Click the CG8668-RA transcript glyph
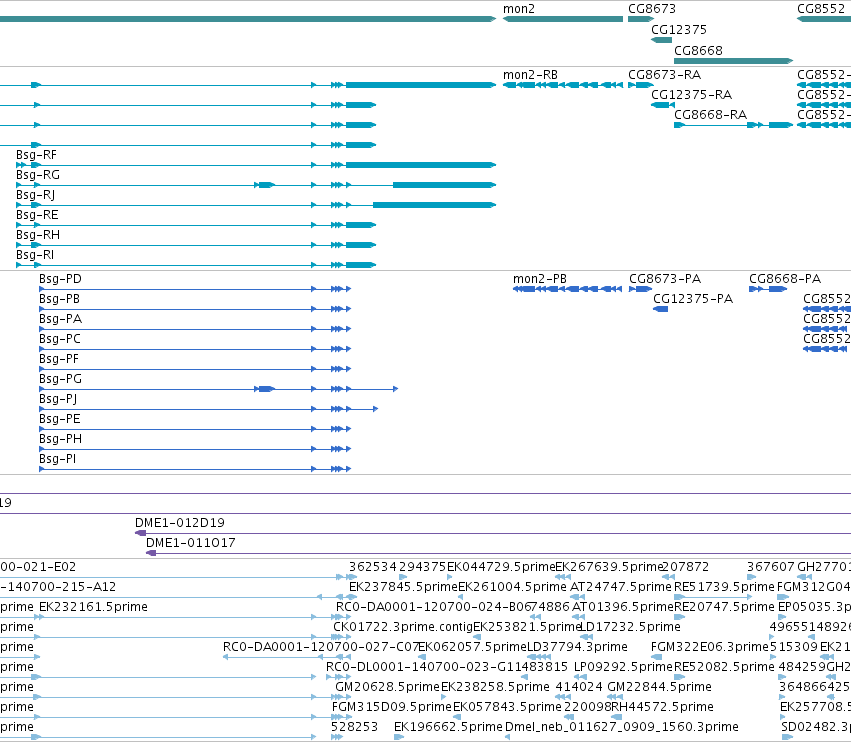851x742 pixels. 733,125
